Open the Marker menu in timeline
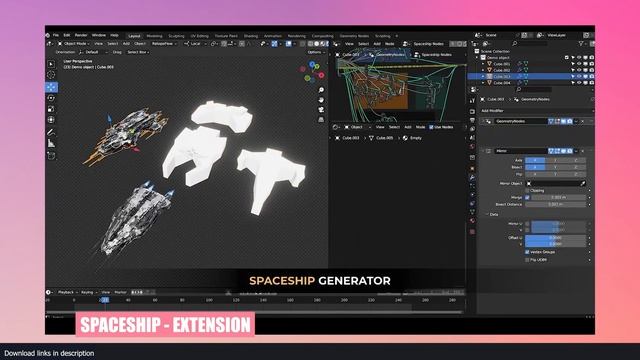The image size is (640, 360). 120,292
